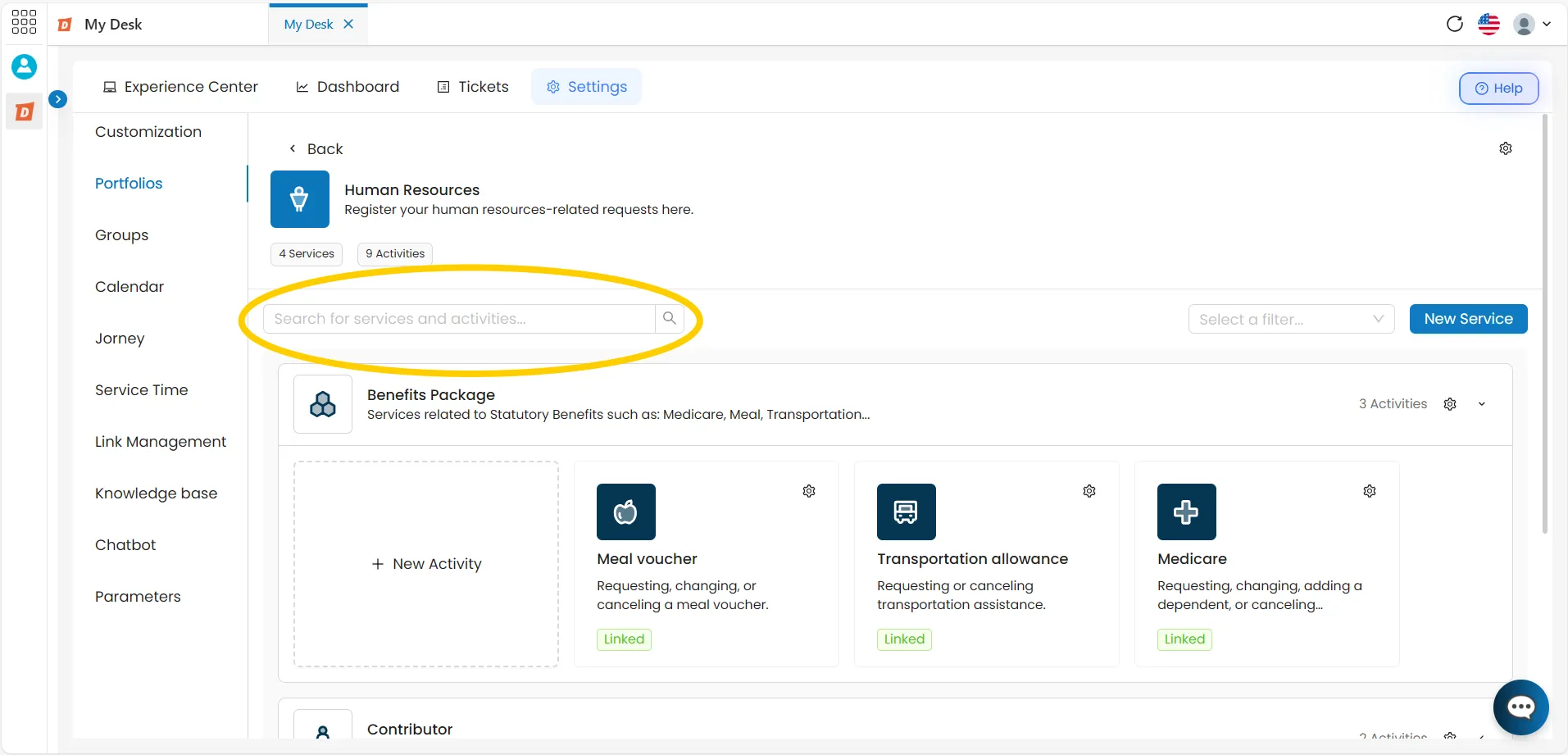Click the blue user profile sidebar icon
The height and width of the screenshot is (755, 1568).
point(24,66)
